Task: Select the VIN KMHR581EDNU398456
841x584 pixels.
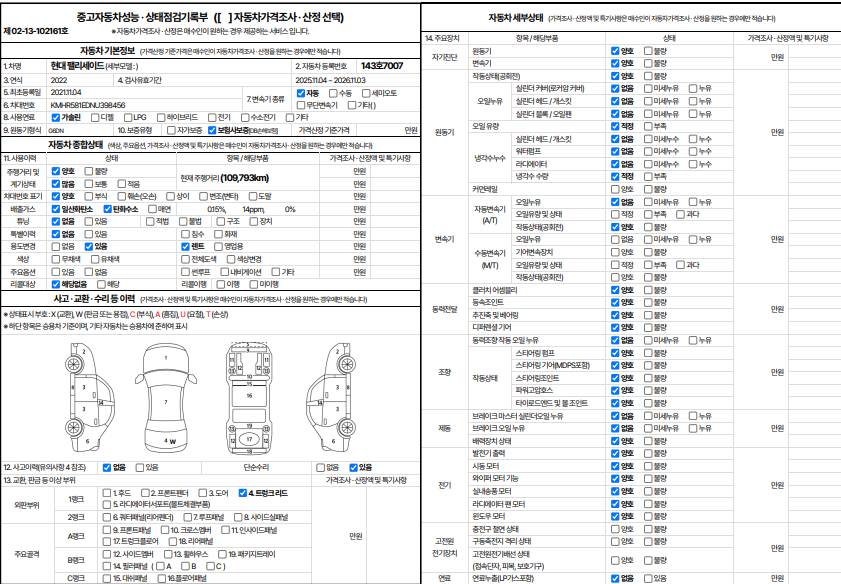Action: (87, 105)
